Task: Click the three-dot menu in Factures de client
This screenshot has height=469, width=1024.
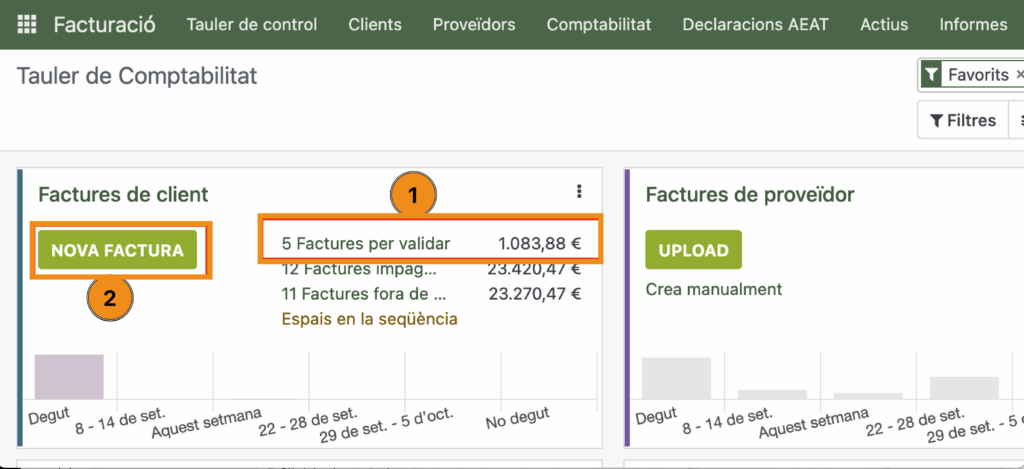Action: (579, 192)
